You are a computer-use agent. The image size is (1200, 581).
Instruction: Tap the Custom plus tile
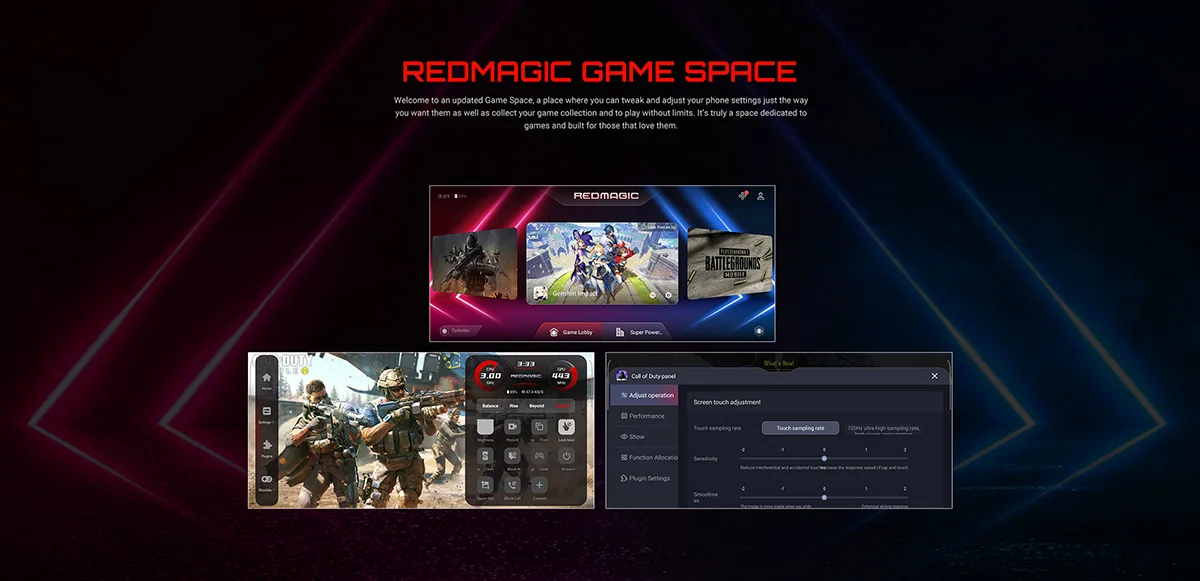coord(539,485)
